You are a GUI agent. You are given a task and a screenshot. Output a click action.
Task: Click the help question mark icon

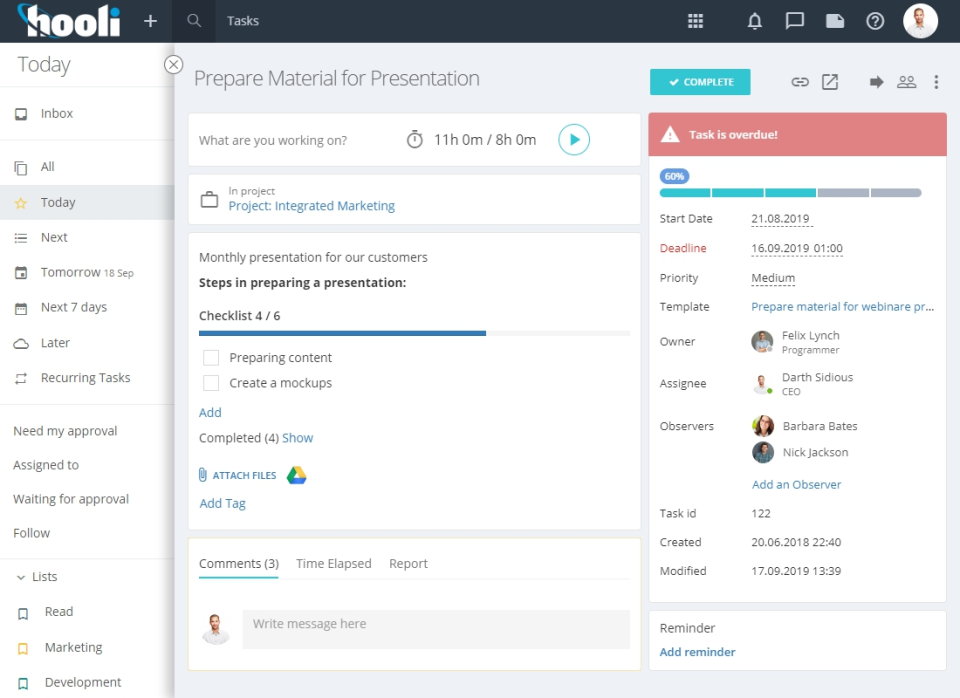click(x=875, y=21)
